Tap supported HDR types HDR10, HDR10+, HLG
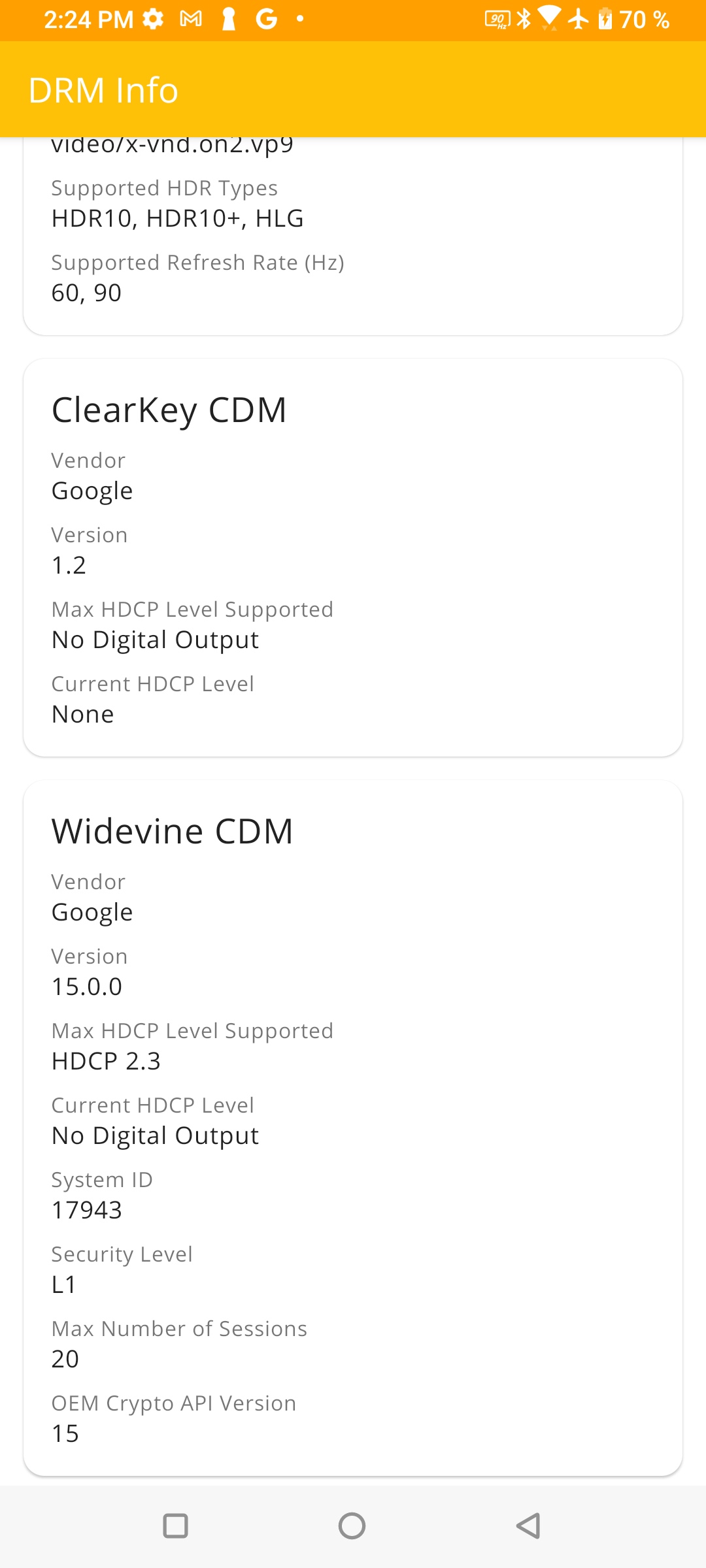706x1568 pixels. click(x=178, y=218)
